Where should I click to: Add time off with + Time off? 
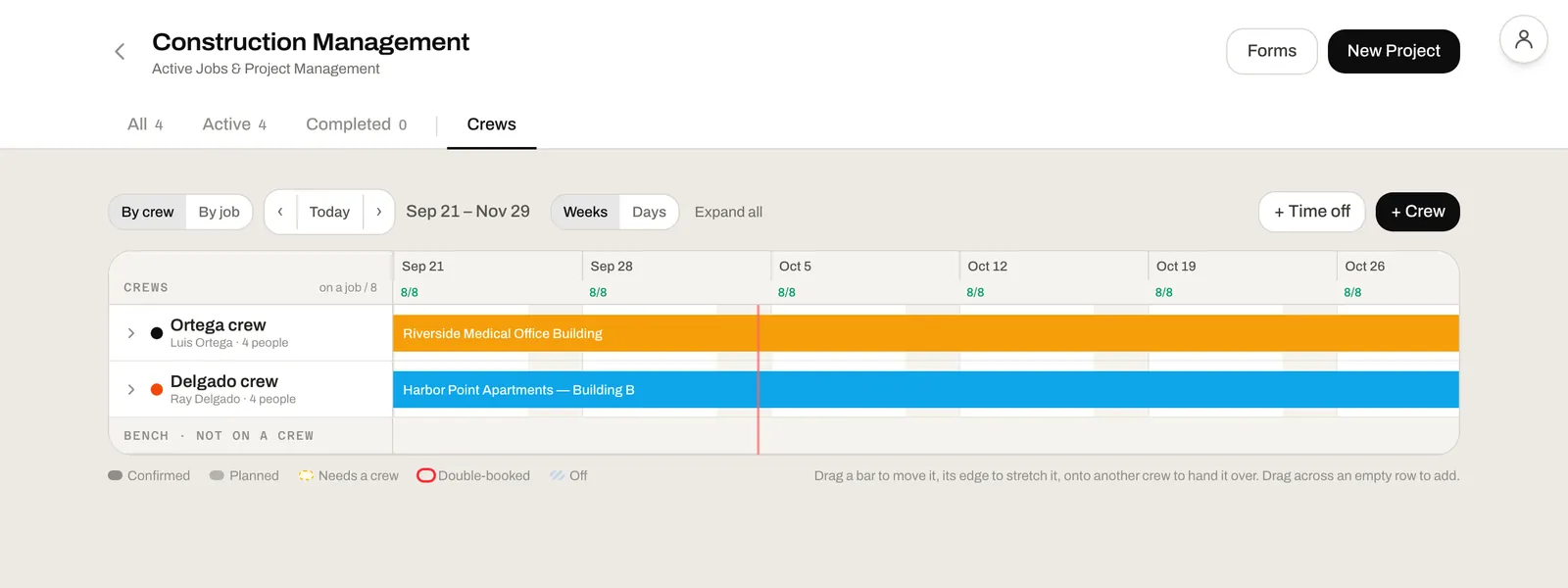coord(1312,212)
